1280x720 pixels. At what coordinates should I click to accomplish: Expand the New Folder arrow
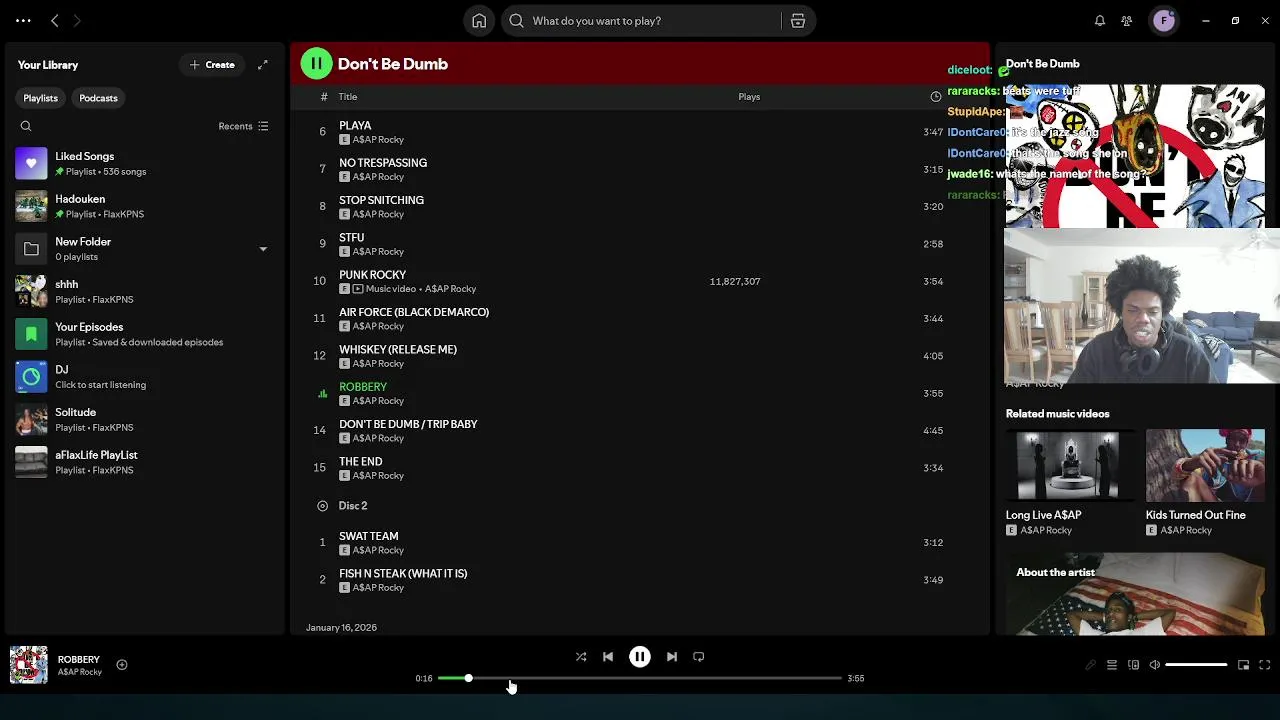(263, 249)
